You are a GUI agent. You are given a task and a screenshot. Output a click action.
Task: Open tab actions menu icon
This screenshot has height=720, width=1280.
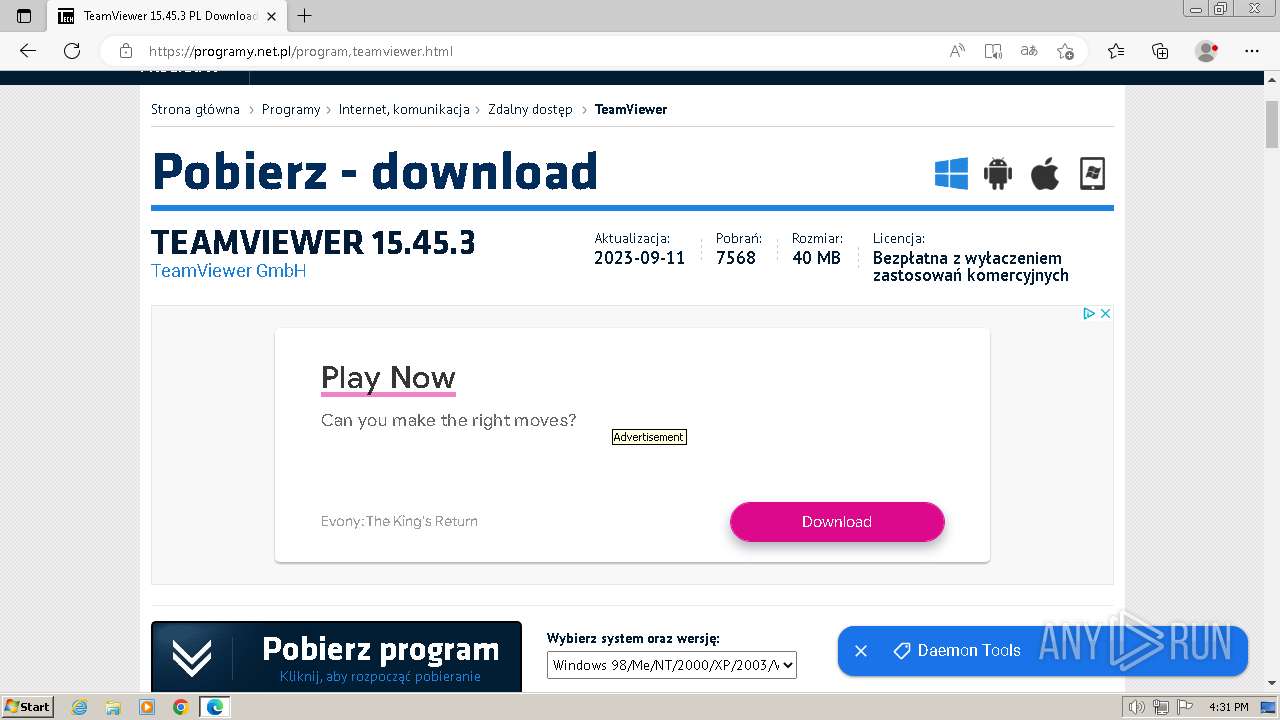click(x=24, y=15)
